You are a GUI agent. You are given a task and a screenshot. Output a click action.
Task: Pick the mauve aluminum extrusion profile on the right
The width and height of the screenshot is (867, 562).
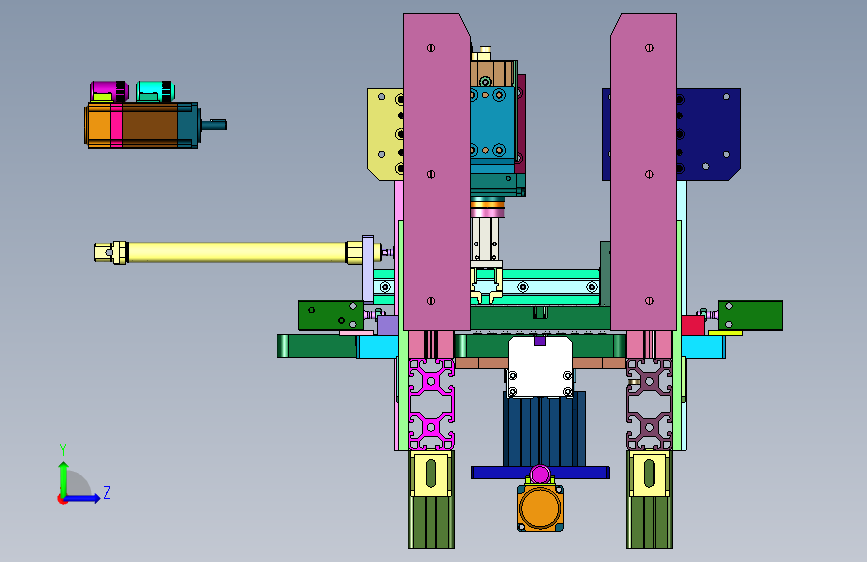click(649, 404)
